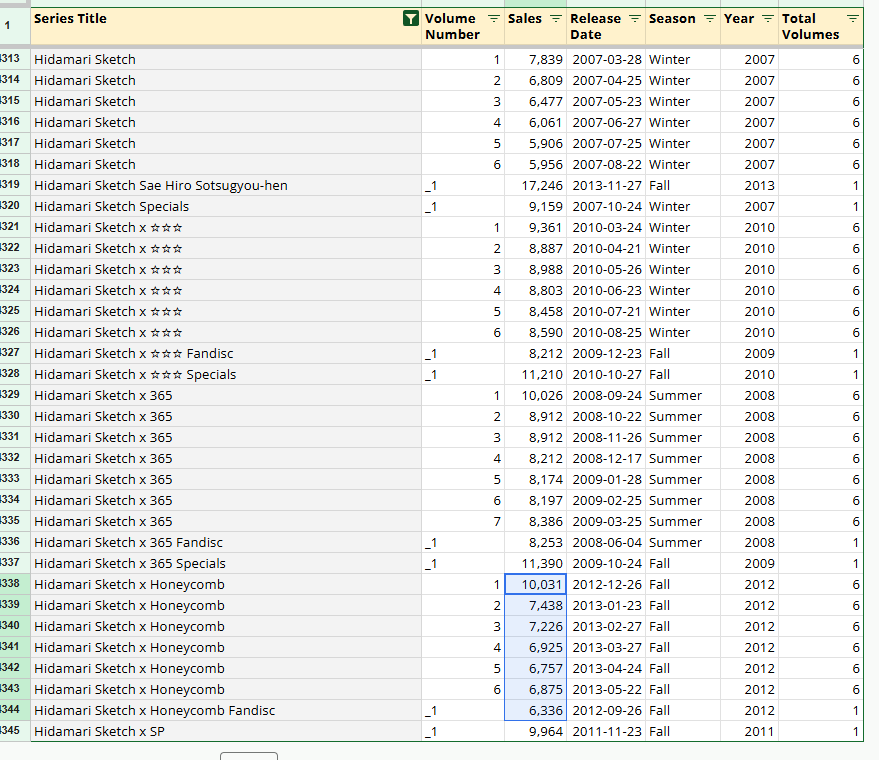Select the Sales cell showing 10,031
This screenshot has height=760, width=879.
pyautogui.click(x=535, y=584)
